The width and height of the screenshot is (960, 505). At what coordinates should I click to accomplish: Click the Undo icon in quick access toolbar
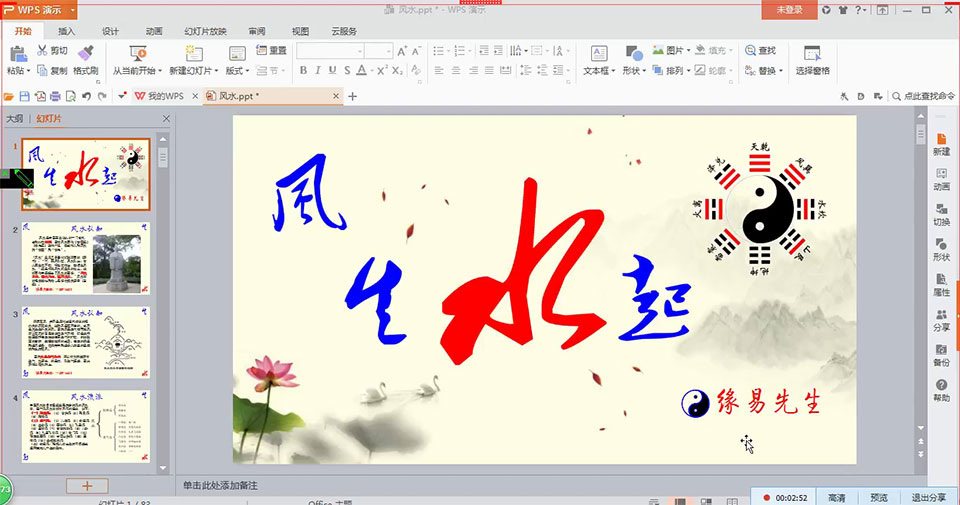(x=86, y=96)
